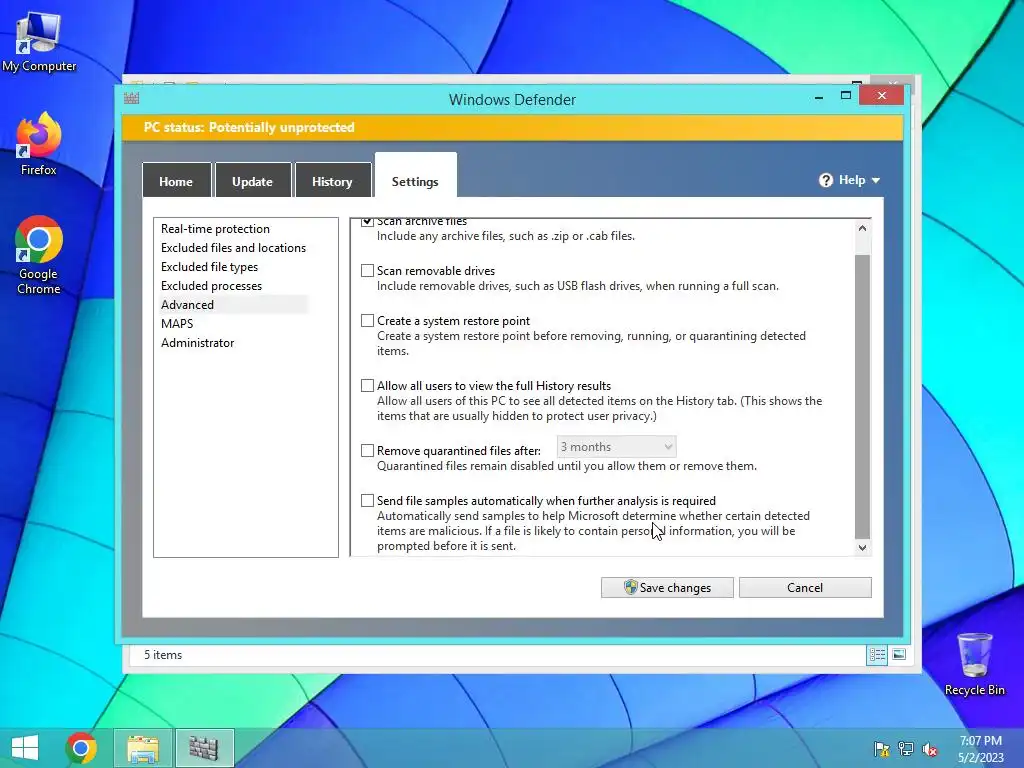This screenshot has height=768, width=1024.
Task: Click the settings vertical scrollbar thumb
Action: pyautogui.click(x=862, y=397)
